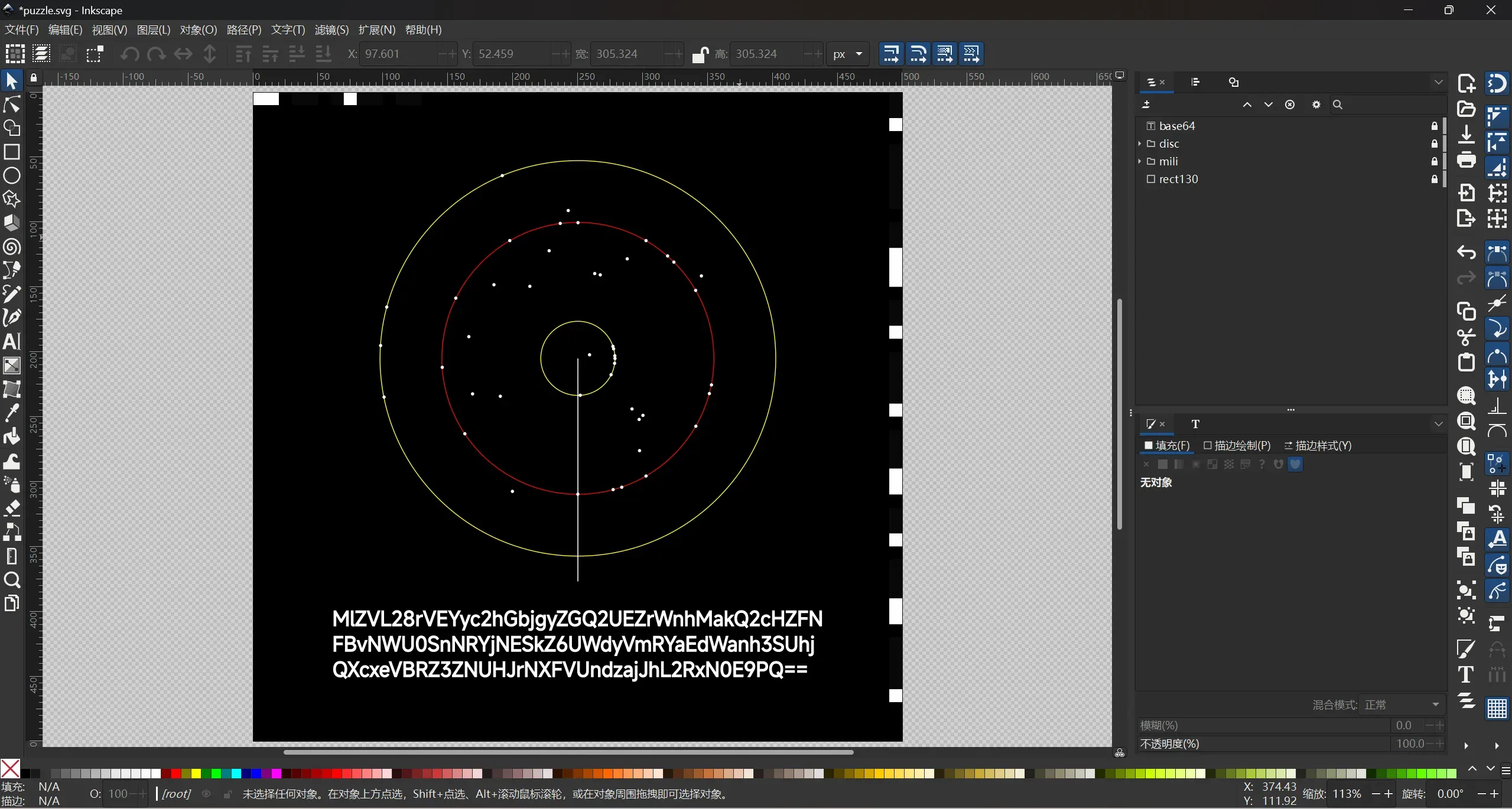Open the blend mode dropdown
The height and width of the screenshot is (809, 1512).
tap(1402, 705)
